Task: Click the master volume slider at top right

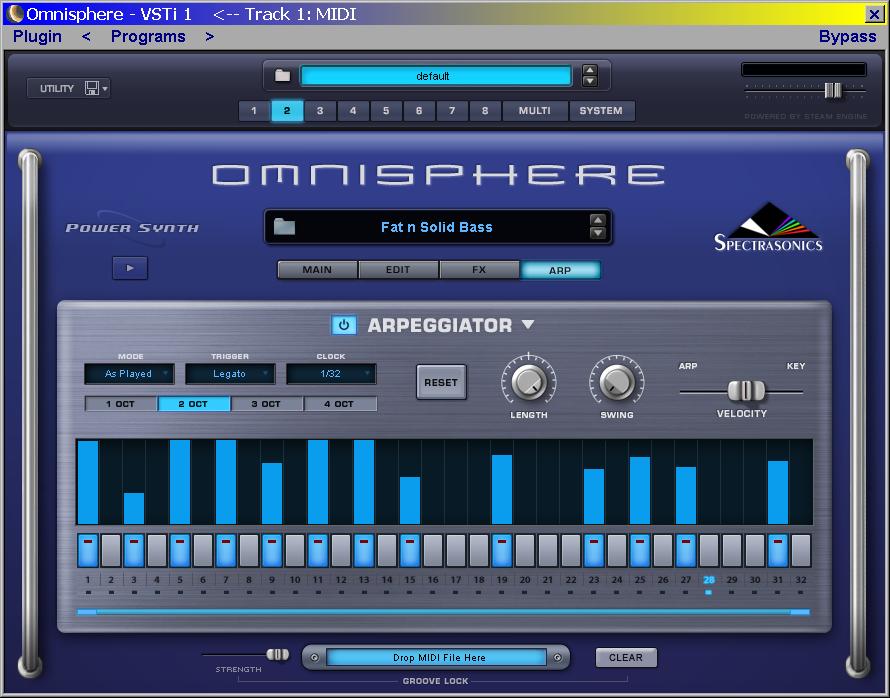Action: click(833, 90)
